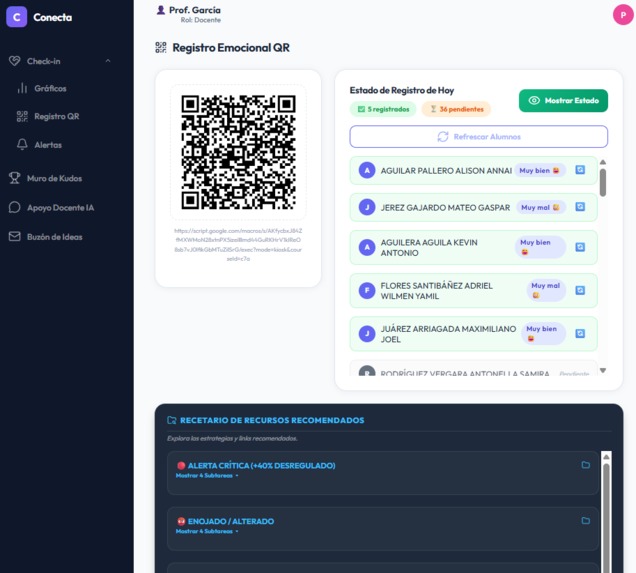
Task: Open Apoyo Docente IA
Action: [60, 208]
